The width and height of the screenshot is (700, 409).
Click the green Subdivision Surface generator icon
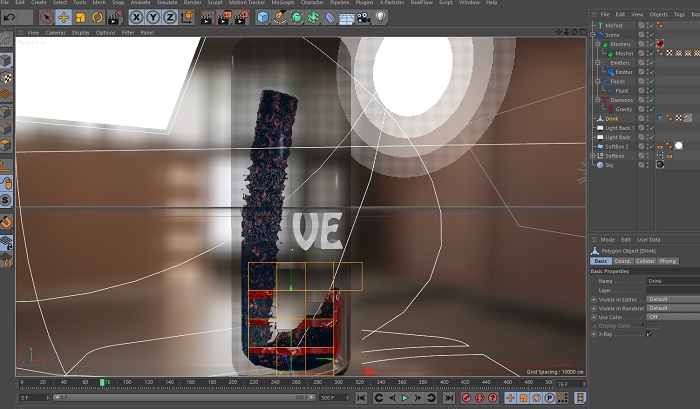[x=296, y=17]
